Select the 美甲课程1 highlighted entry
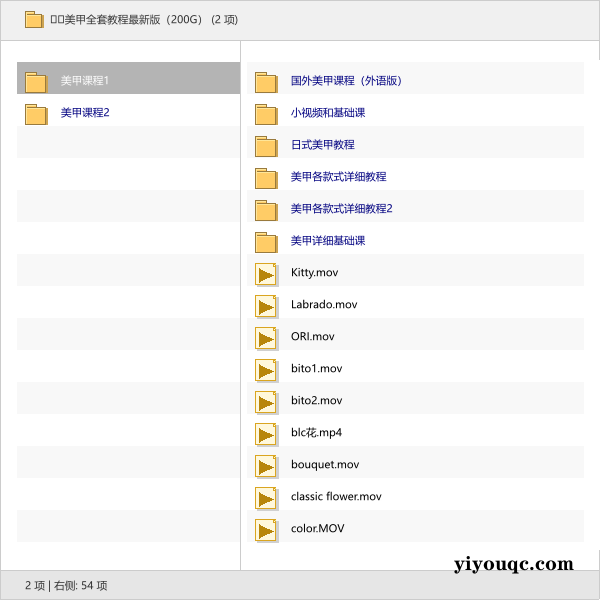600x600 pixels. coord(85,81)
